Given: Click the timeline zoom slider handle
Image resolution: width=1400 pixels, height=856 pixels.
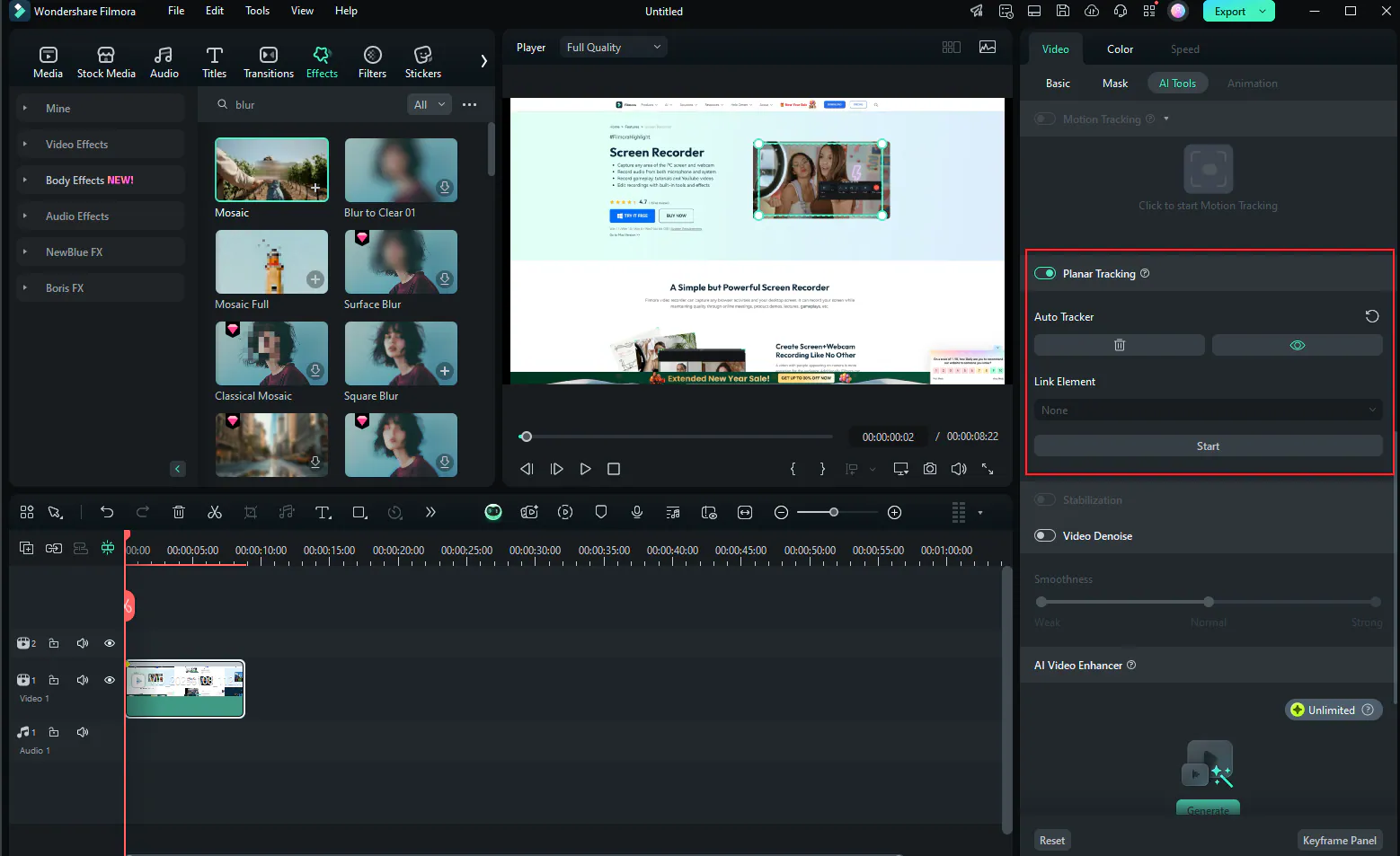Looking at the screenshot, I should tap(834, 512).
